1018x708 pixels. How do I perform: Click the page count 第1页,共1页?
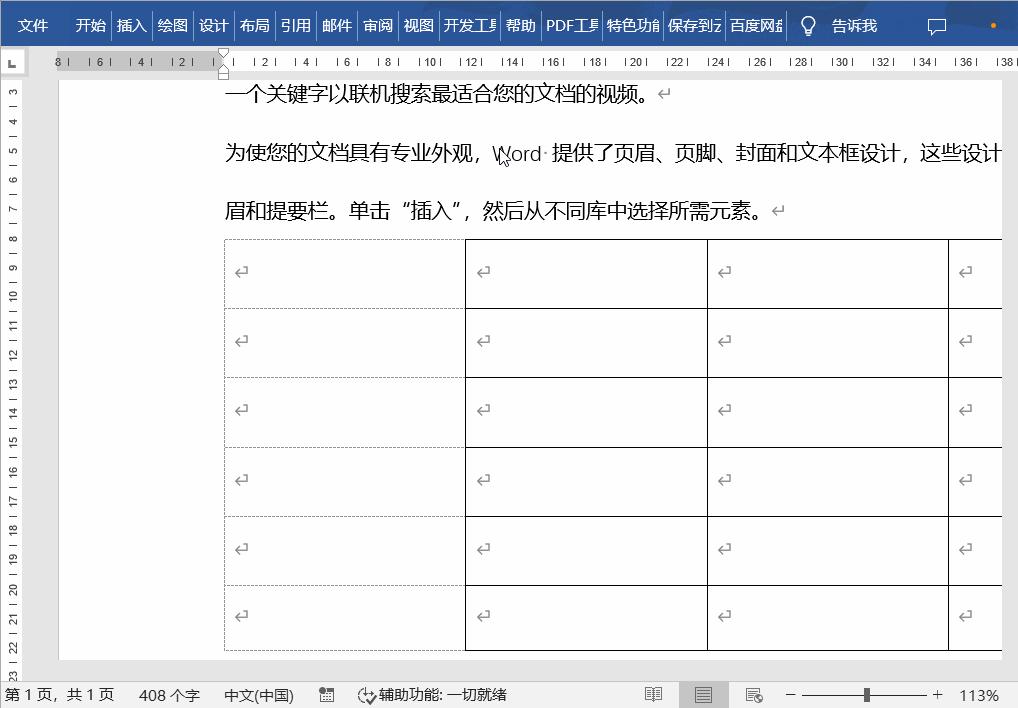coord(60,695)
